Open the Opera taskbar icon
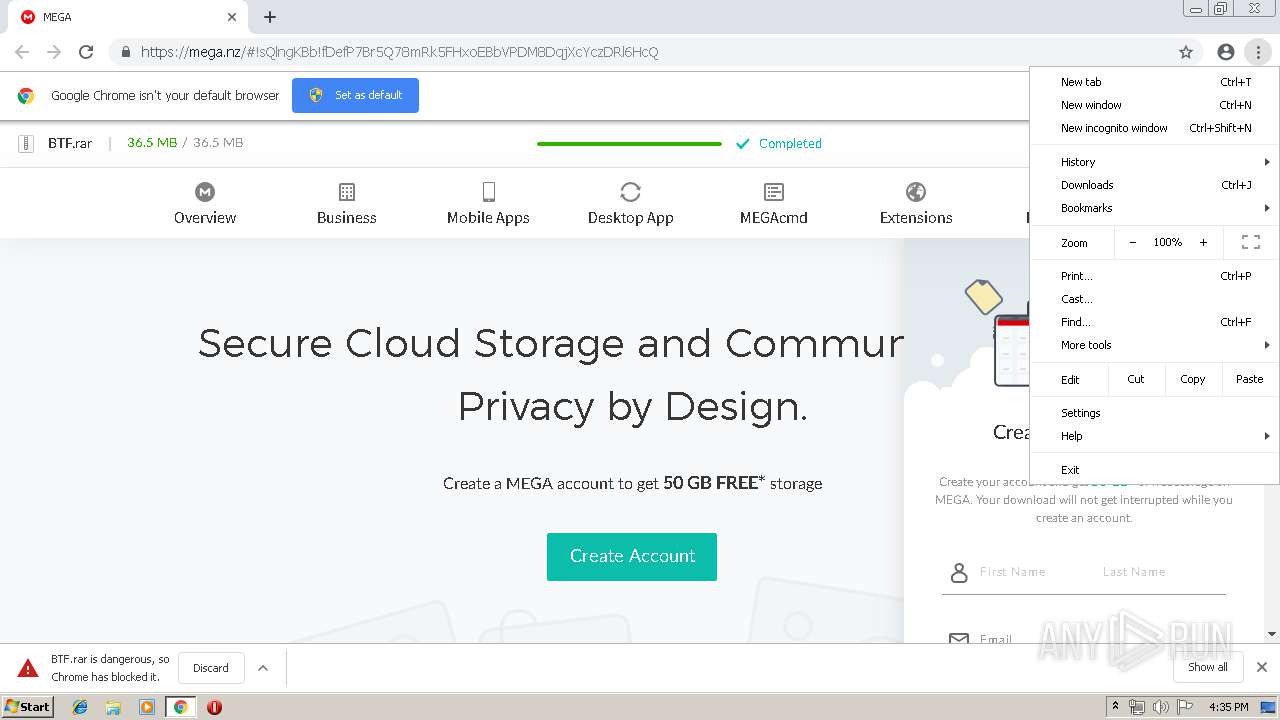Screen dimensions: 1280x720 [x=214, y=707]
